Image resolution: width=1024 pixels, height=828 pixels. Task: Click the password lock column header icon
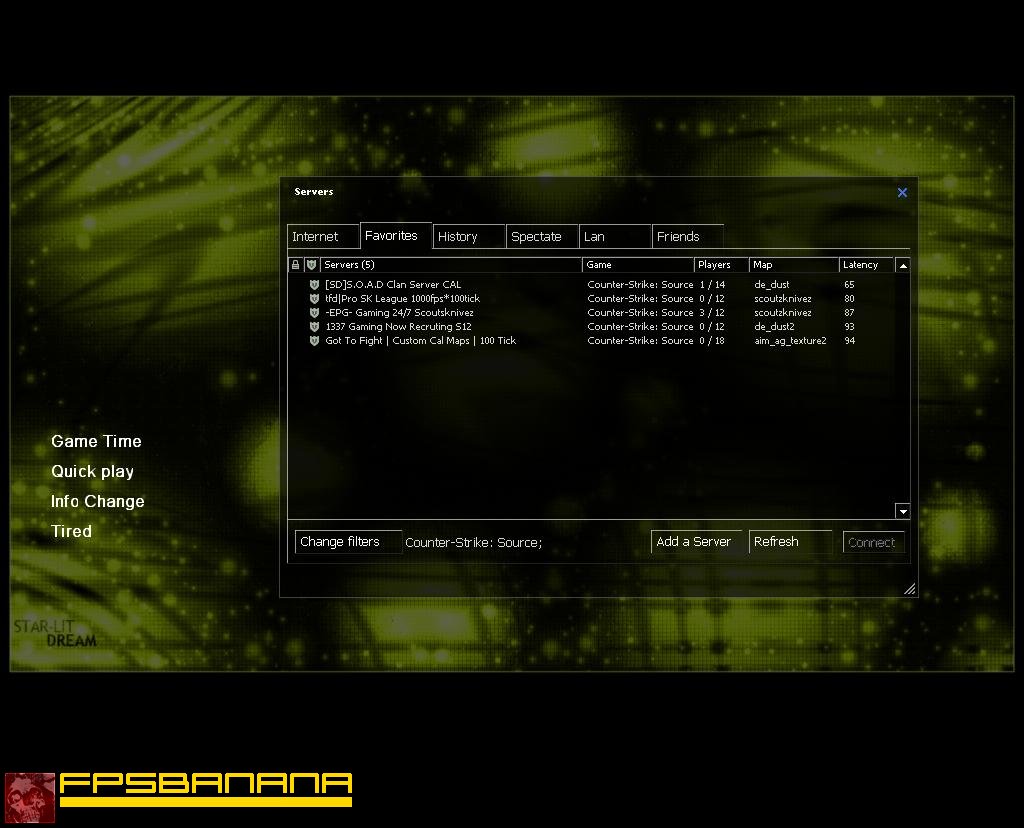pyautogui.click(x=295, y=264)
